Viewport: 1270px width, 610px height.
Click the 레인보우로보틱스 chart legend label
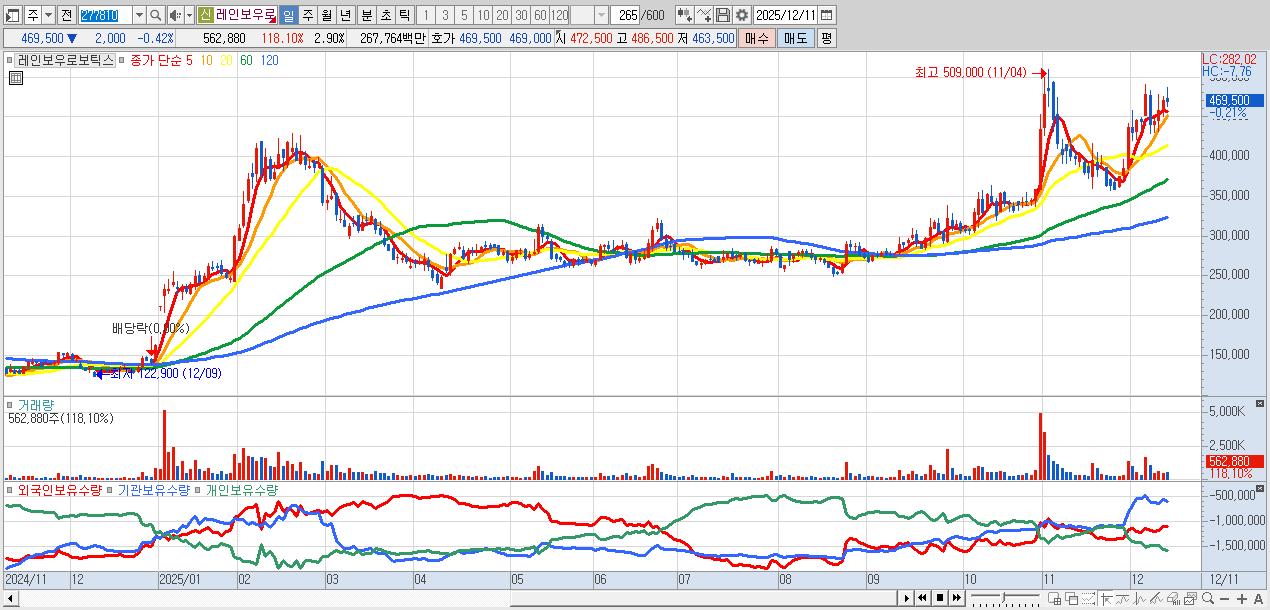coord(66,60)
